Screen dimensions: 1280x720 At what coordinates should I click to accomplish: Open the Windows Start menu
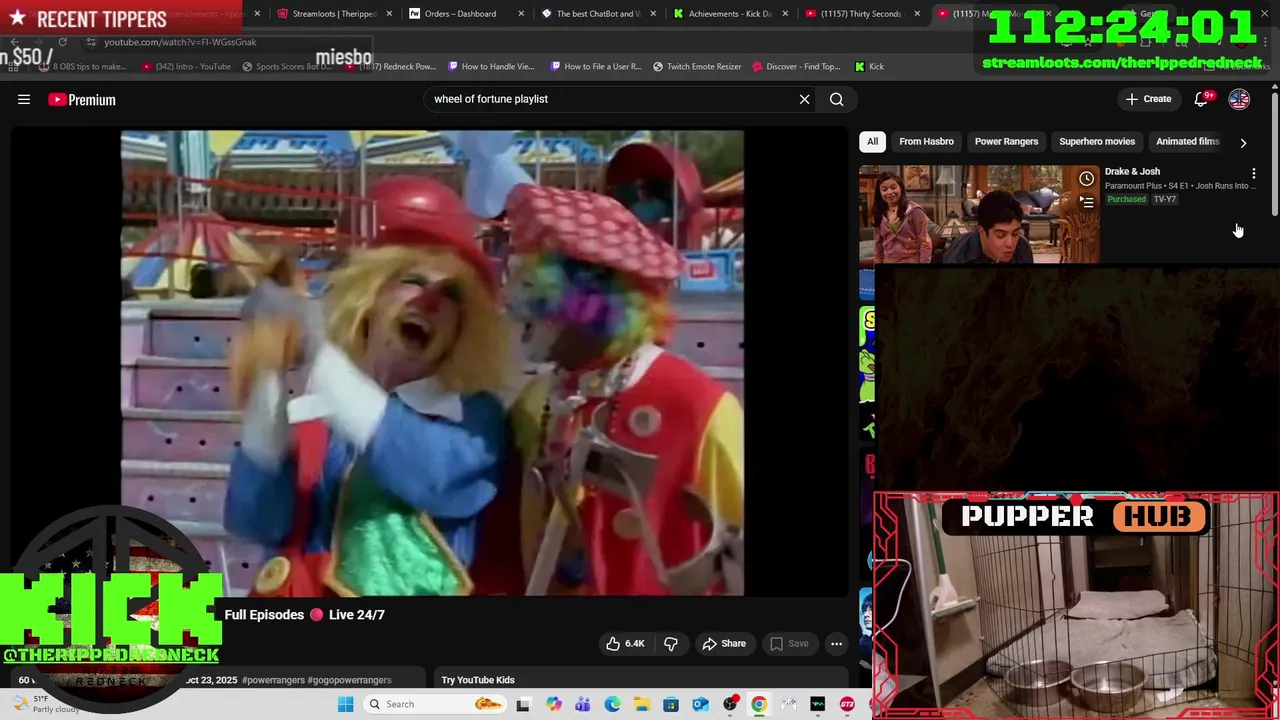345,704
